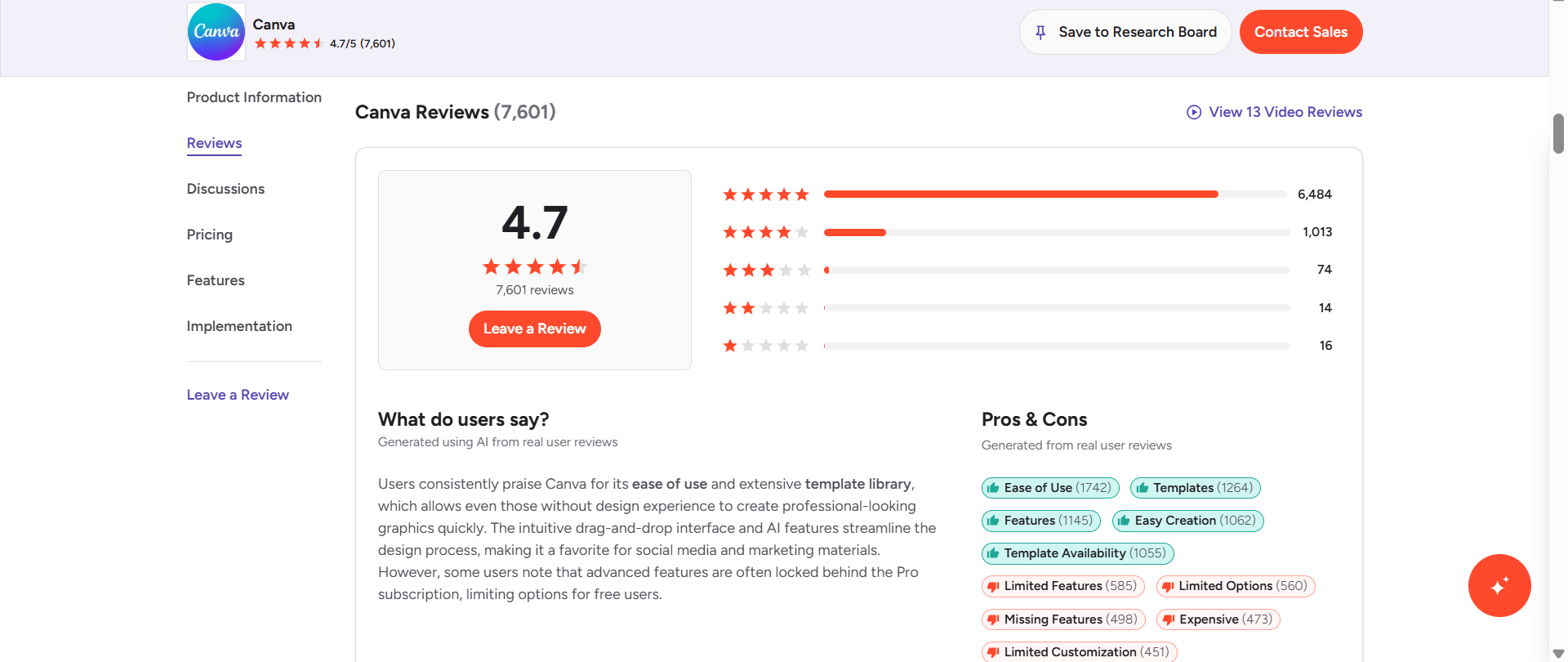Viewport: 1568px width, 662px height.
Task: Click the 14 review count
Action: pyautogui.click(x=1325, y=308)
